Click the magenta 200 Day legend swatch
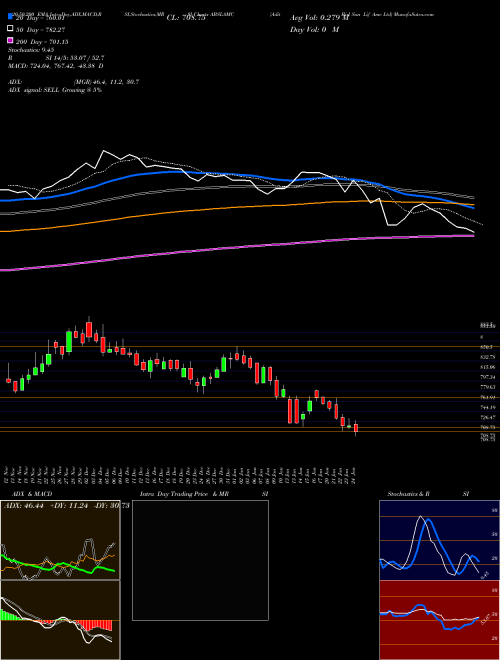This screenshot has height=660, width=500. point(11,41)
